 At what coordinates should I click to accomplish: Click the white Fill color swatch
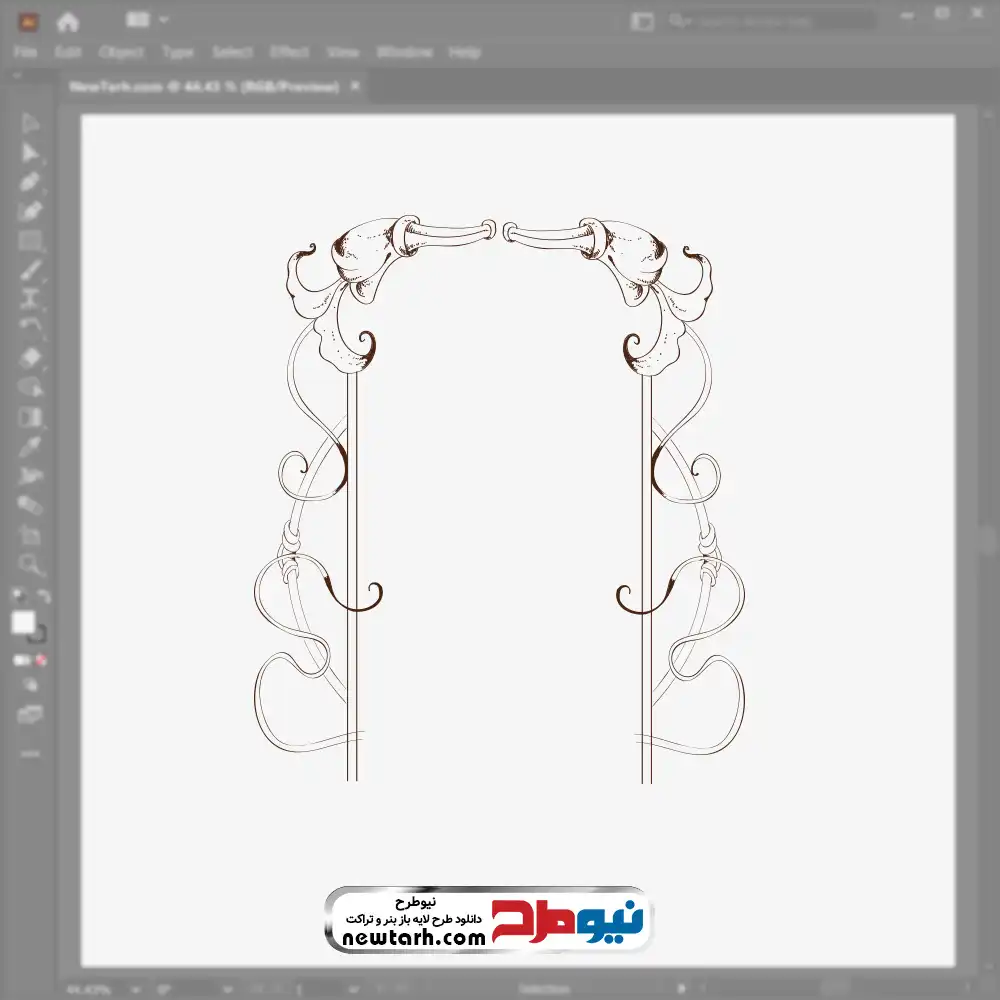[24, 623]
